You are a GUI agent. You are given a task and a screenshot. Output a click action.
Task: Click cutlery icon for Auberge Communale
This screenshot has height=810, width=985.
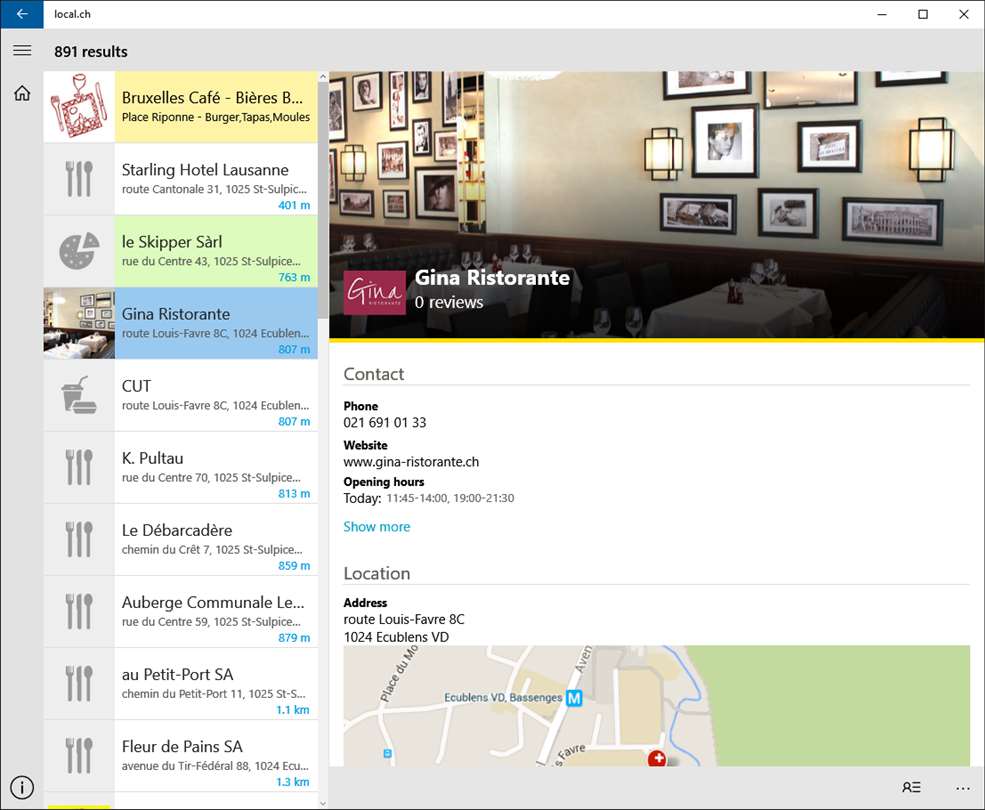tap(79, 611)
